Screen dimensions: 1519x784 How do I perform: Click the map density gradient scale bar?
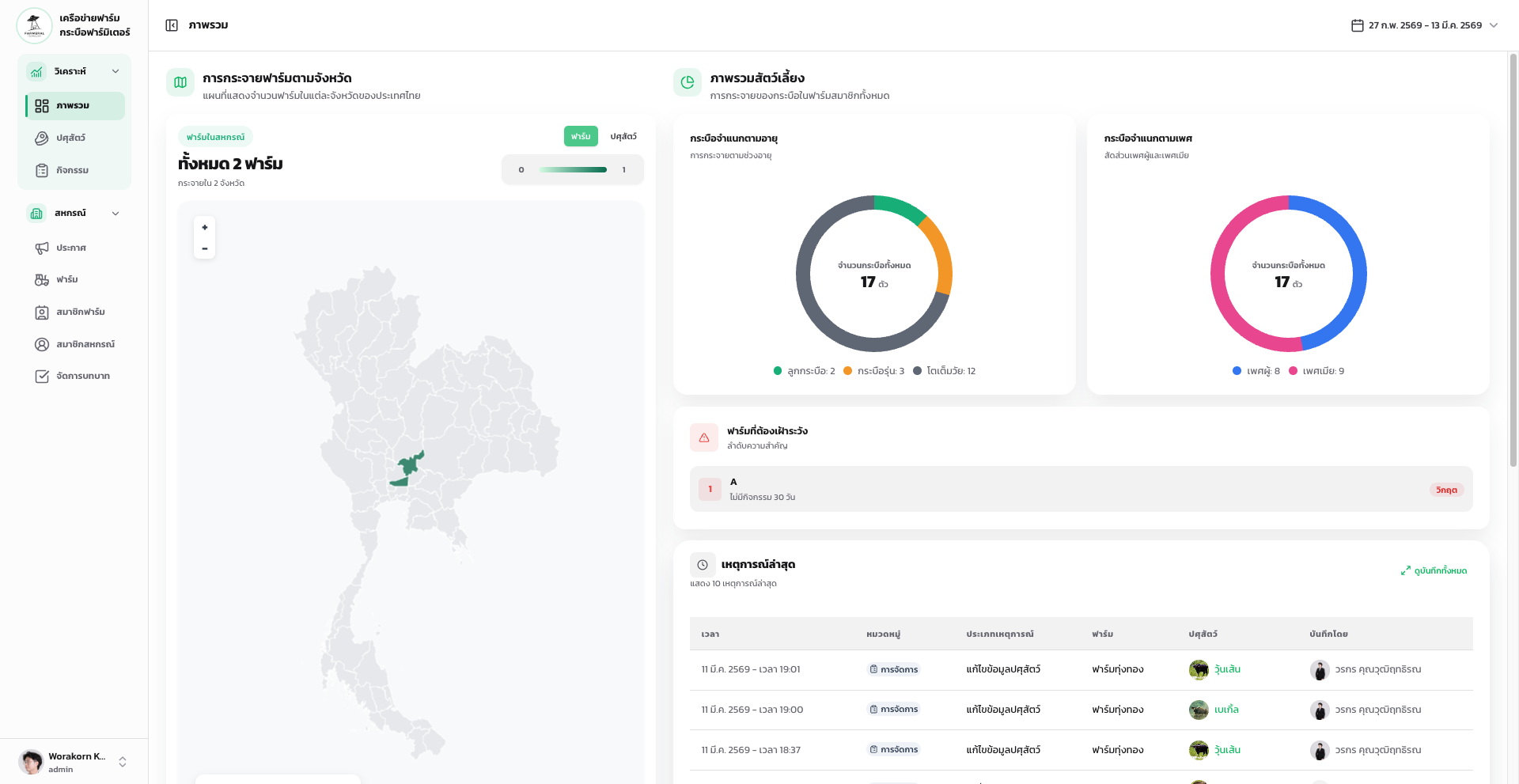(x=573, y=170)
